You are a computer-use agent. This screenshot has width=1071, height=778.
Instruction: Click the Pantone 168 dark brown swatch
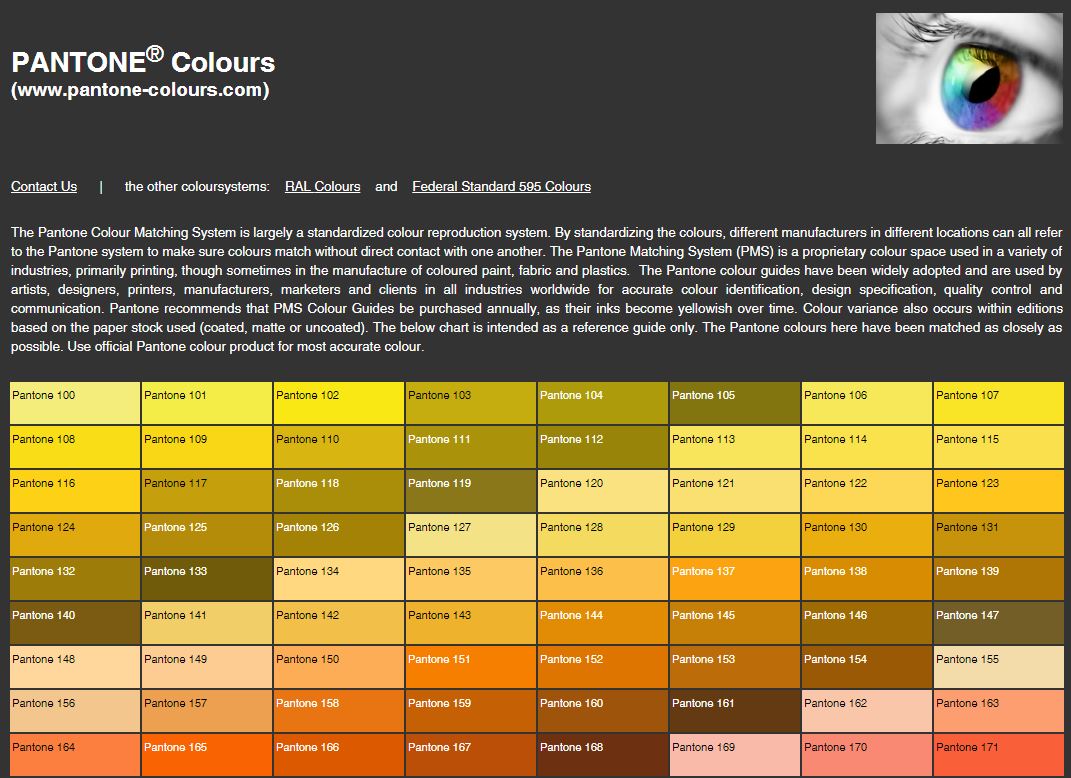click(603, 755)
